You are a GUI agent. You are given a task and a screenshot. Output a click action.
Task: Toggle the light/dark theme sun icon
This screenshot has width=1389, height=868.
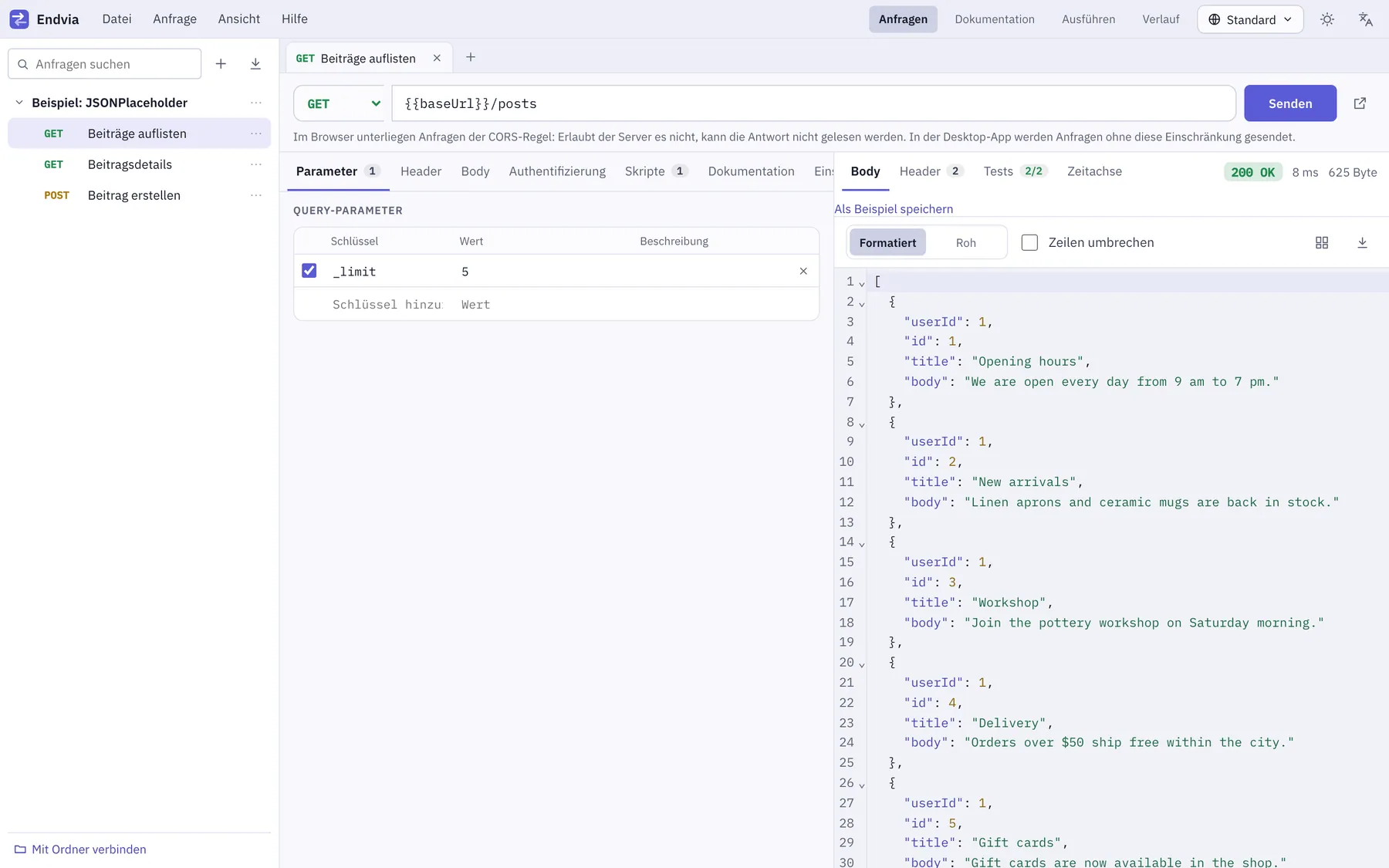point(1327,19)
